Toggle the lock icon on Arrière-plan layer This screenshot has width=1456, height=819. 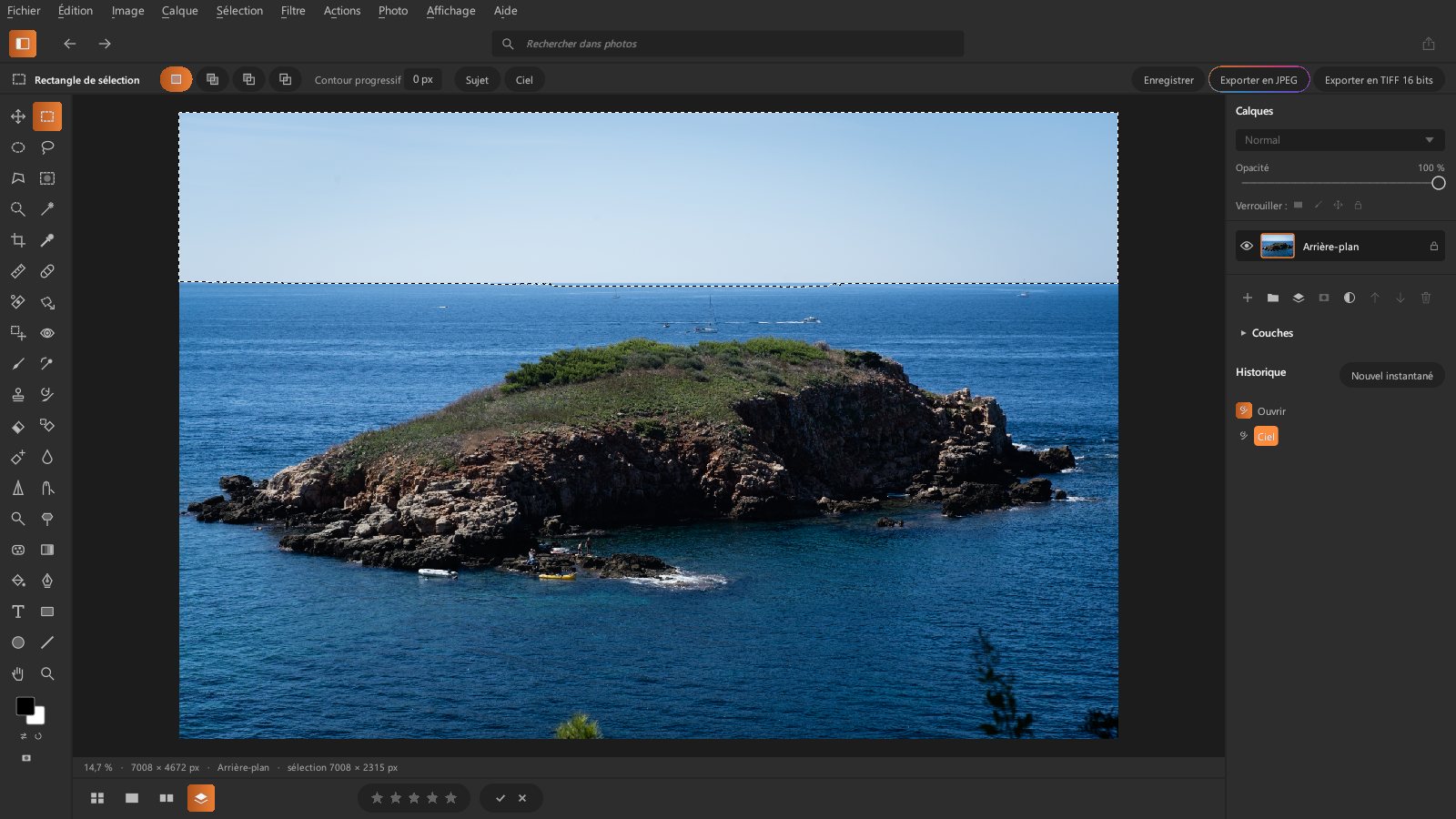coord(1434,247)
